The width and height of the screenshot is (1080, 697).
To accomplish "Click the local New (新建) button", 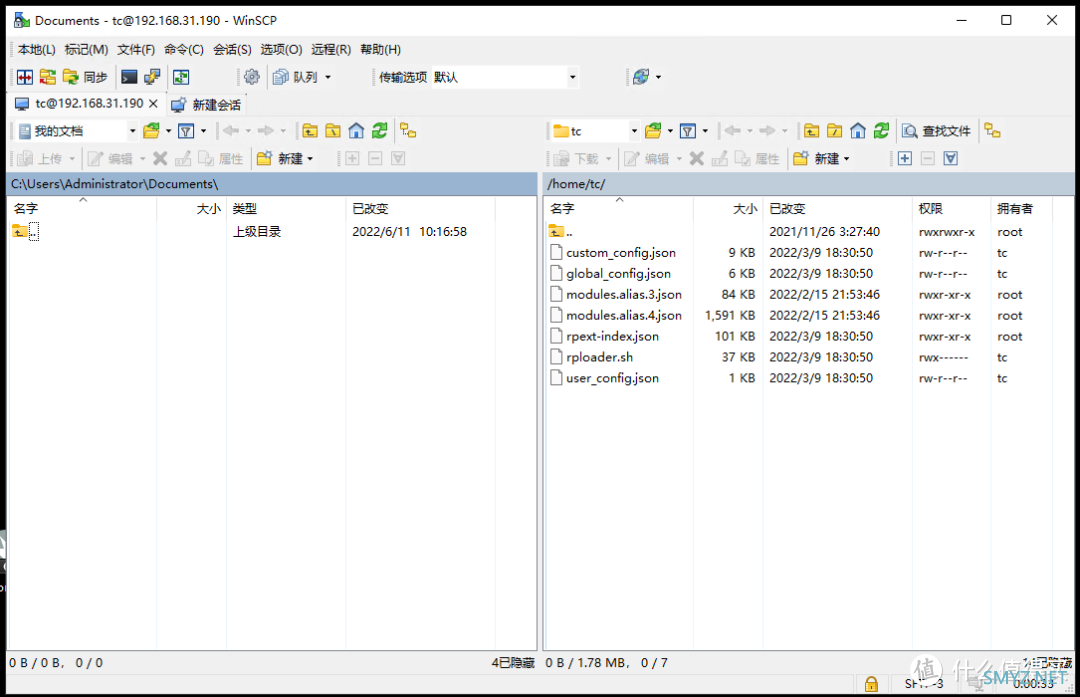I will [x=280, y=159].
